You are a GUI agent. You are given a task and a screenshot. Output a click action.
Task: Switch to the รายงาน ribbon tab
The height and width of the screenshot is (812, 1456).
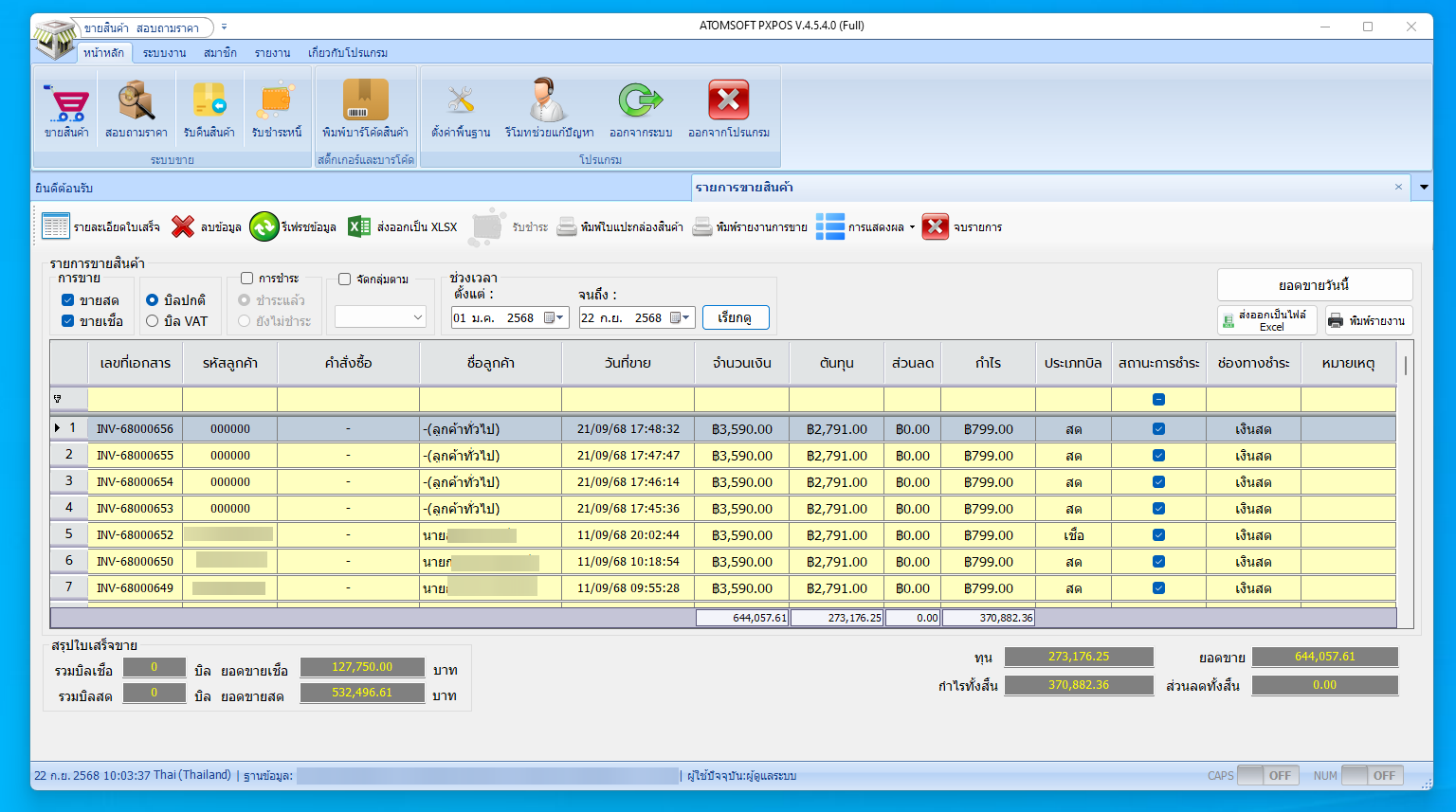[x=271, y=52]
